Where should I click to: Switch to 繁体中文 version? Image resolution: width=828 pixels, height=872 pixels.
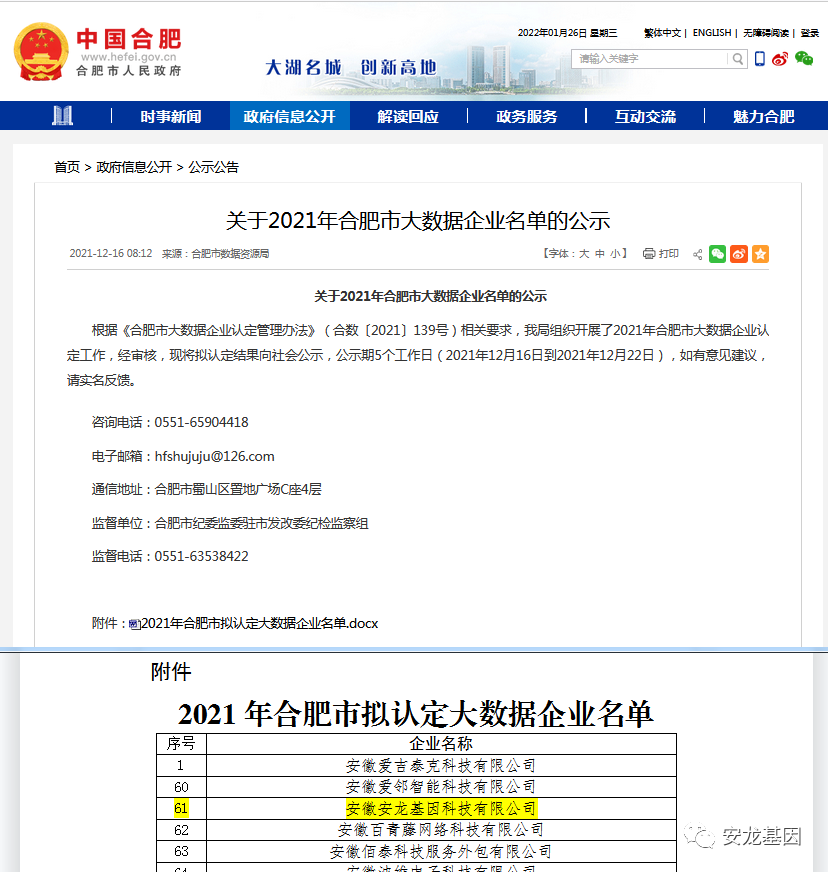coord(662,33)
